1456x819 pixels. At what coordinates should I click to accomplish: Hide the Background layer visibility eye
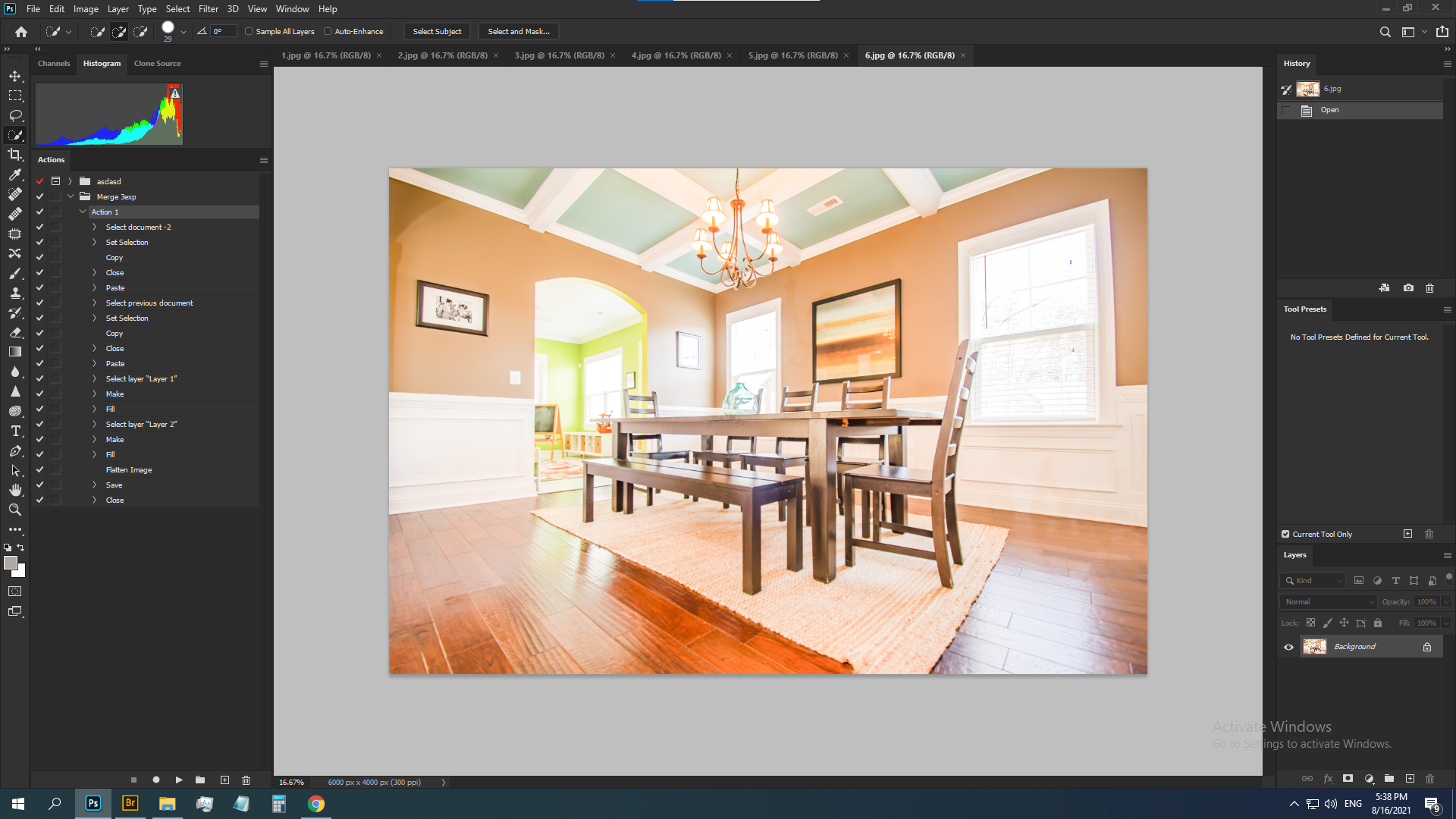[1288, 647]
